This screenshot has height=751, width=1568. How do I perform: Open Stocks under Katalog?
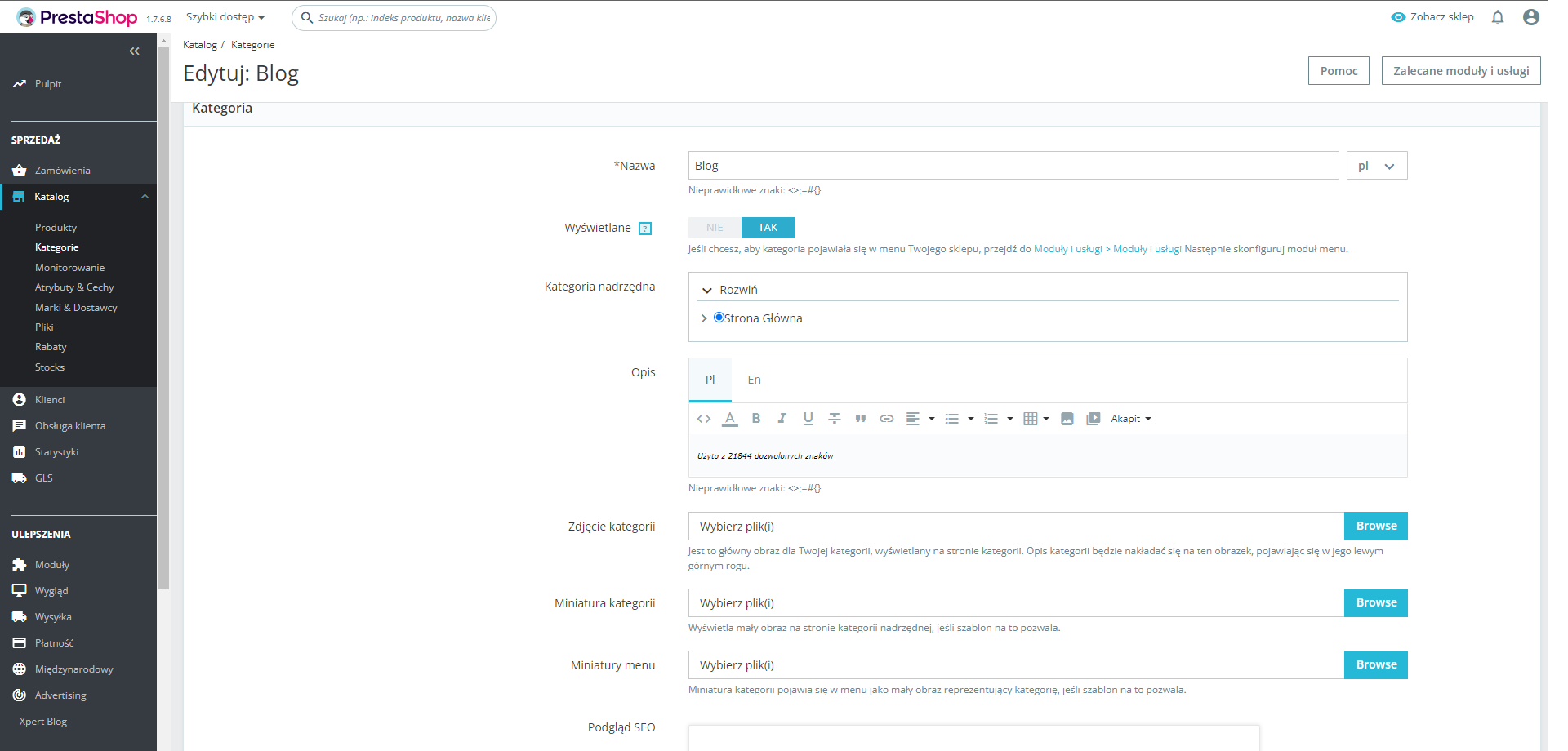tap(50, 367)
